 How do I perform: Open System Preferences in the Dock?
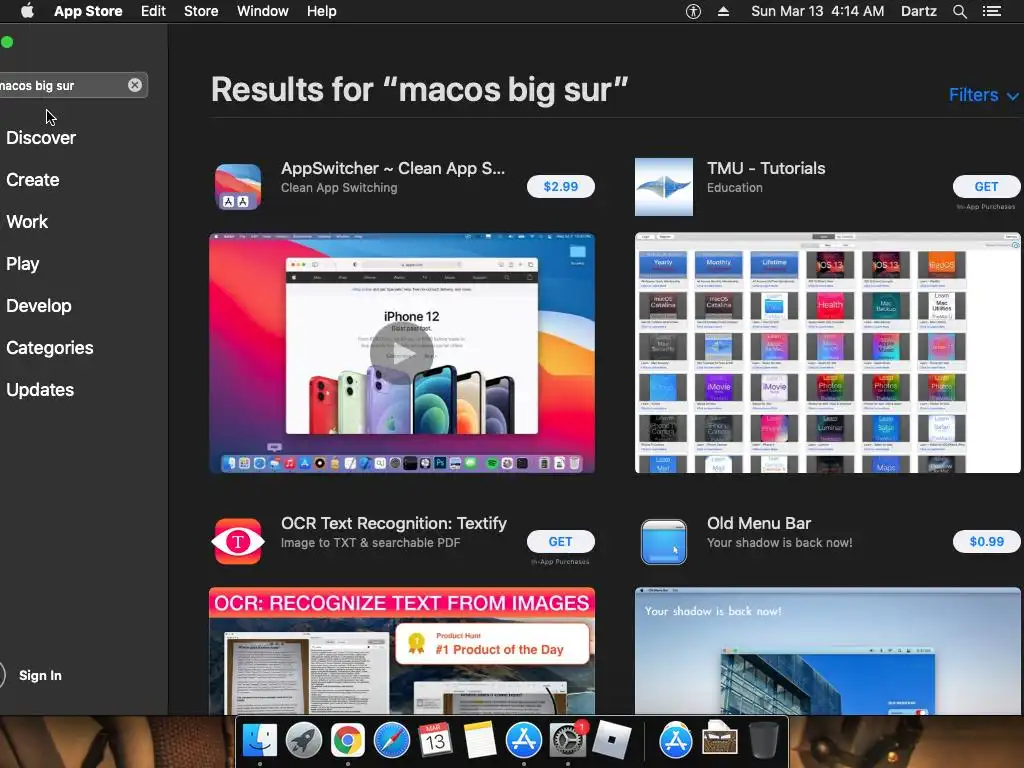click(x=568, y=740)
